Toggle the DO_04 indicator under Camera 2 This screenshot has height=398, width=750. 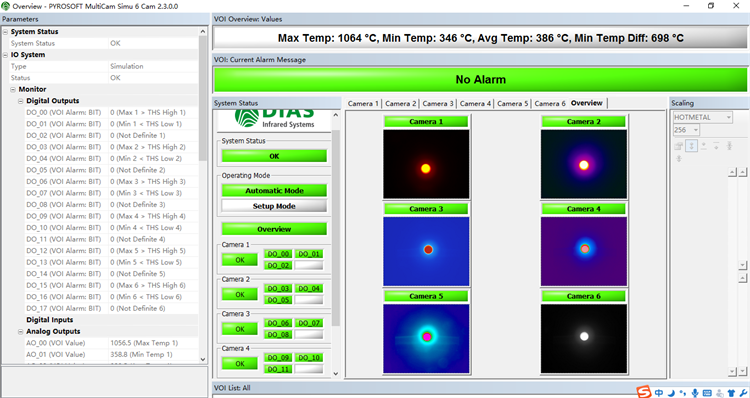(309, 288)
